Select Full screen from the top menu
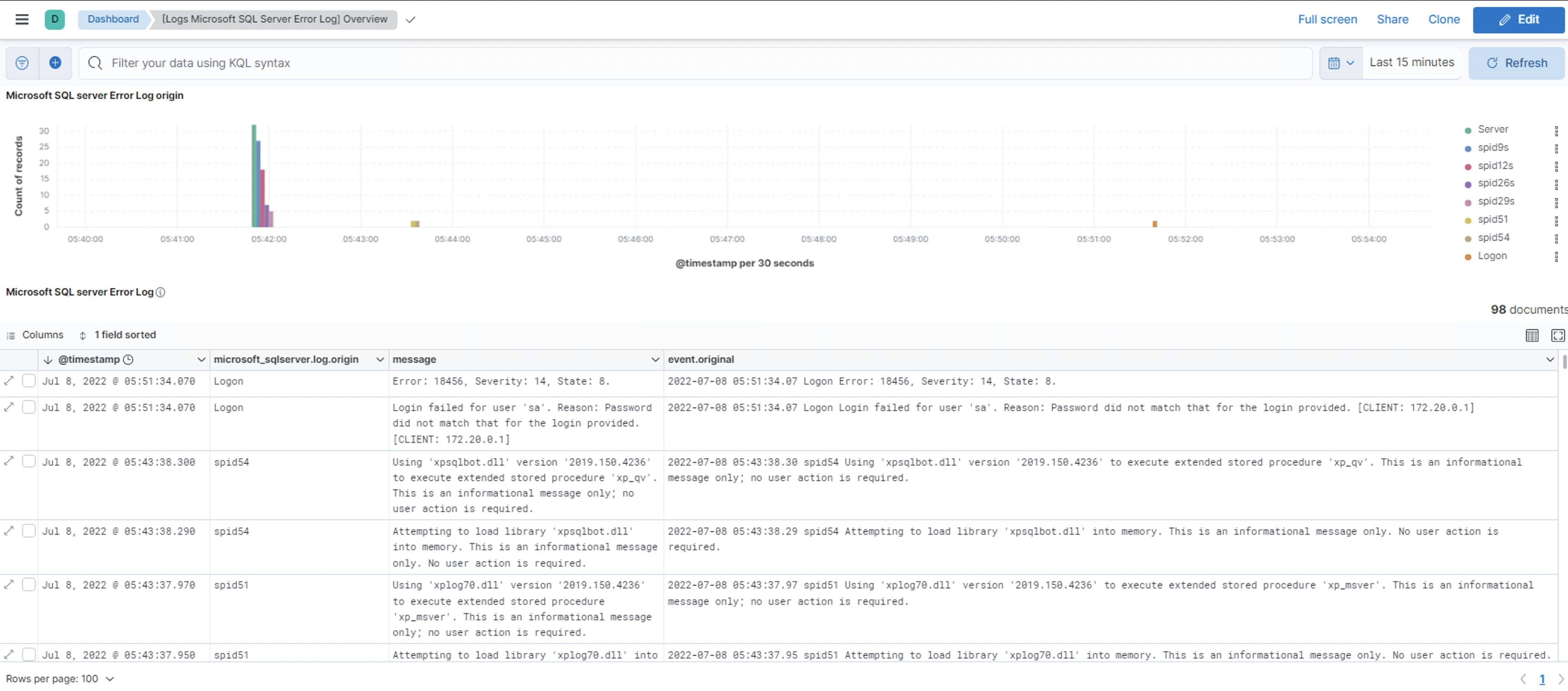The image size is (1568, 691). (x=1327, y=19)
